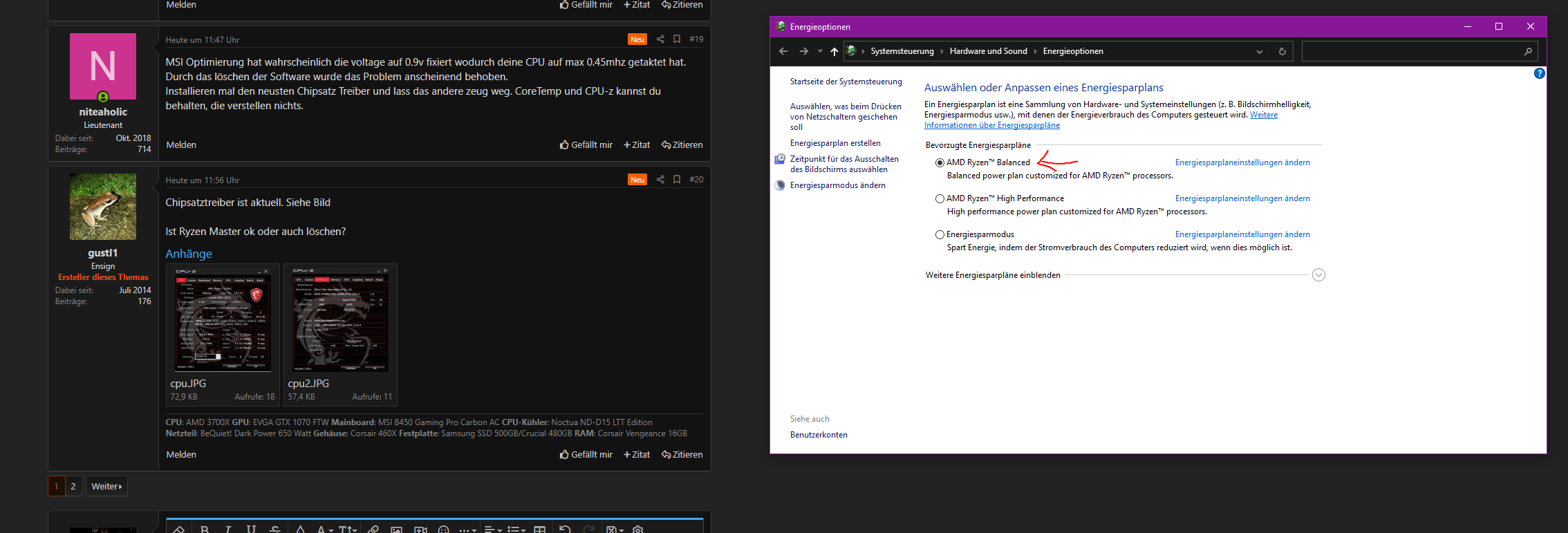Click the Anhänge heading in post #20
Screen dimensions: 1568x533
[x=189, y=254]
